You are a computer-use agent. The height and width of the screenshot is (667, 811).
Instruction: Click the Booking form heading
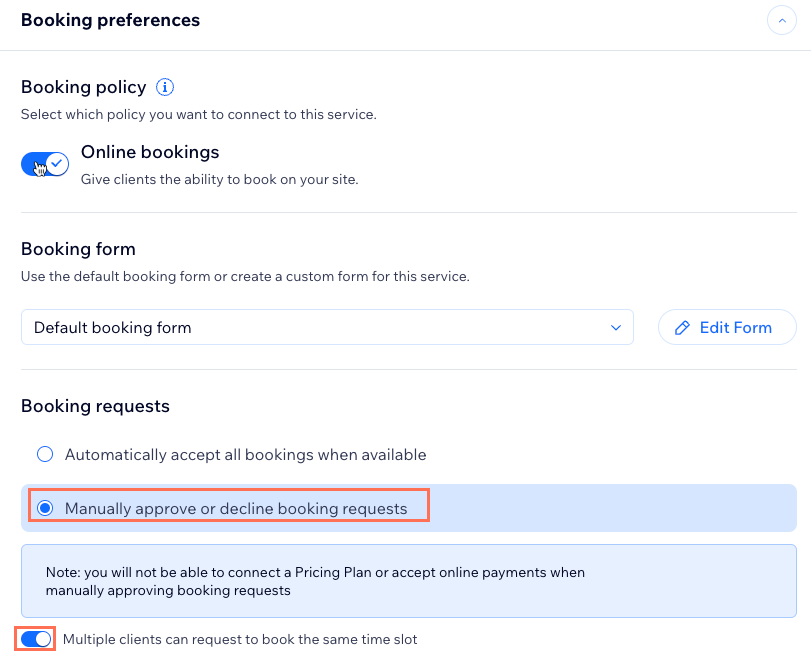[x=78, y=249]
